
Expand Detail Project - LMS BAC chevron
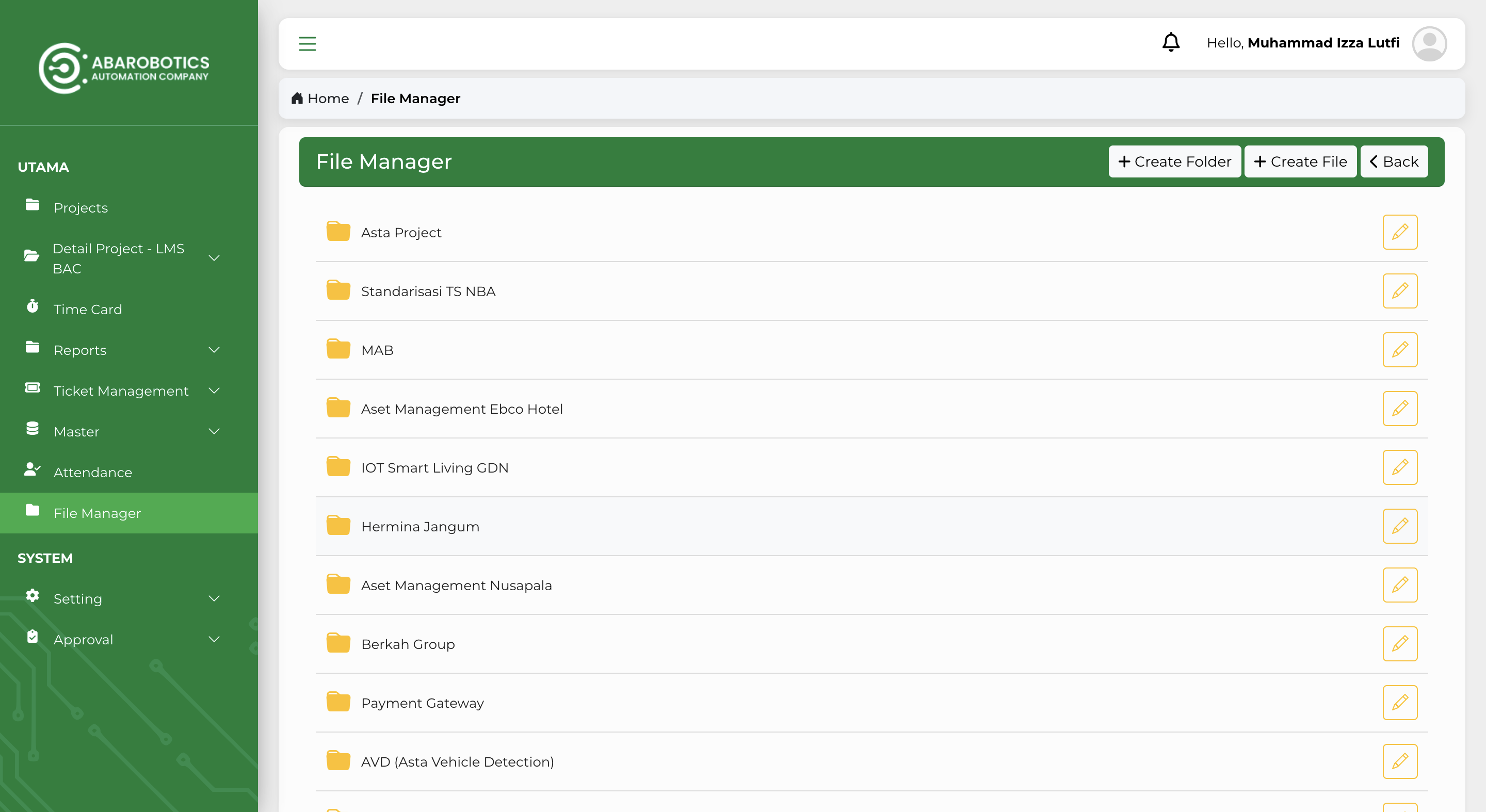(214, 258)
